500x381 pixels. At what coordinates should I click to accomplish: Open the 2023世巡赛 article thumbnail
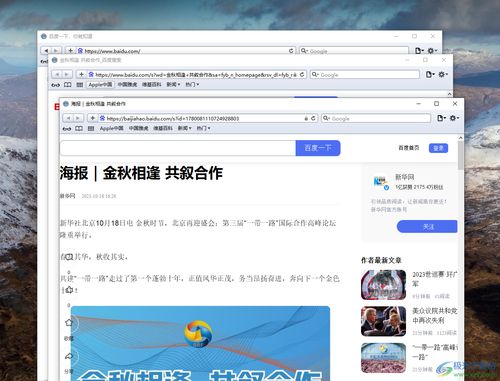click(383, 285)
